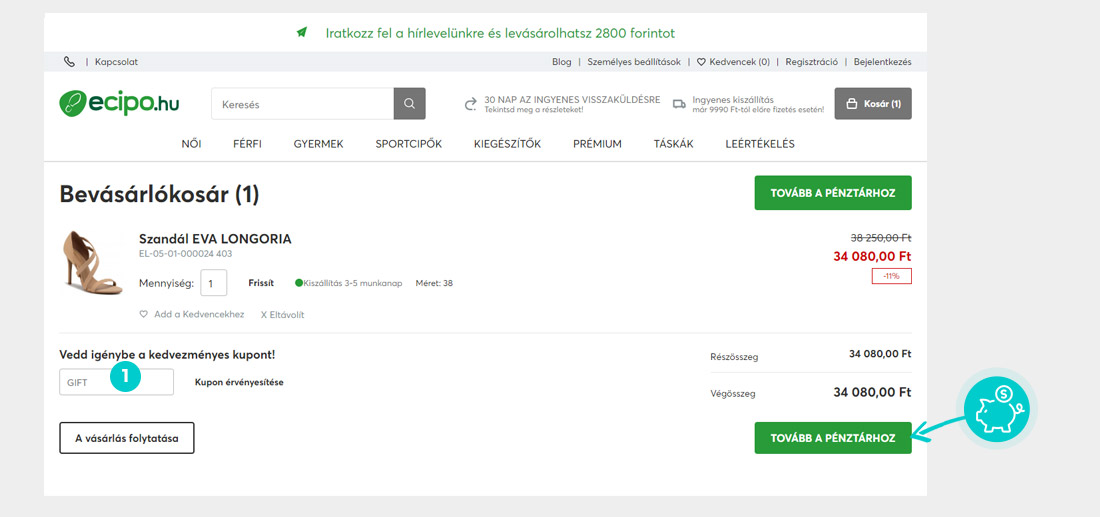Screen dimensions: 1100x517
Task: Click Kupon érvényesítése to apply coupon
Action: tap(239, 382)
